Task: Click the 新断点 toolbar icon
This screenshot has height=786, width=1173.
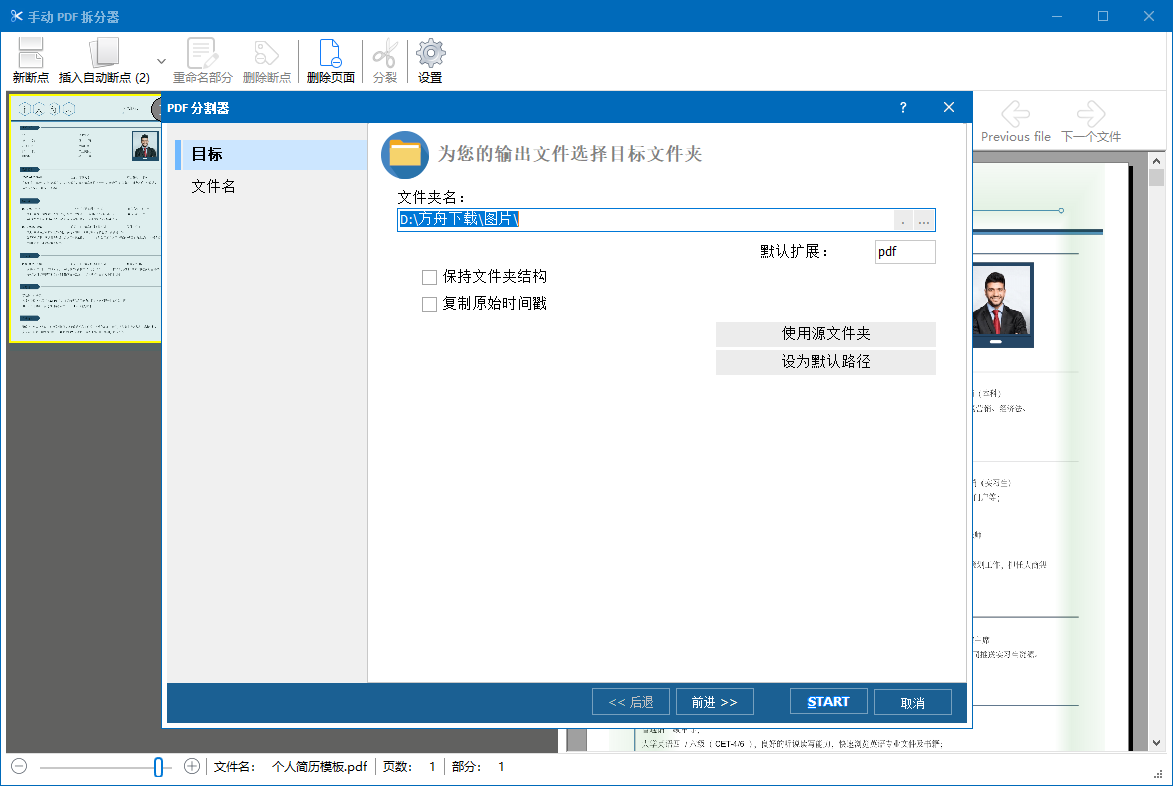Action: (31, 53)
